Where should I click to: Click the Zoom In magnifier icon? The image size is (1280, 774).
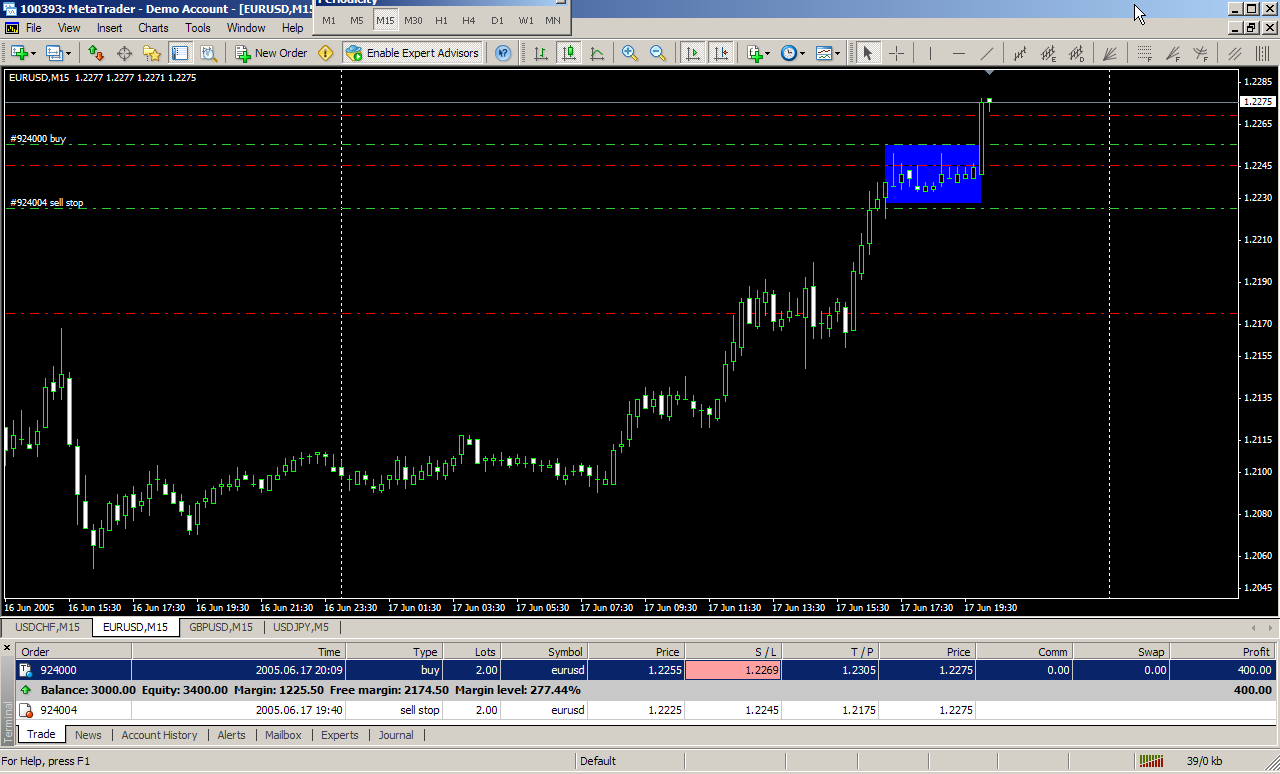pos(630,53)
